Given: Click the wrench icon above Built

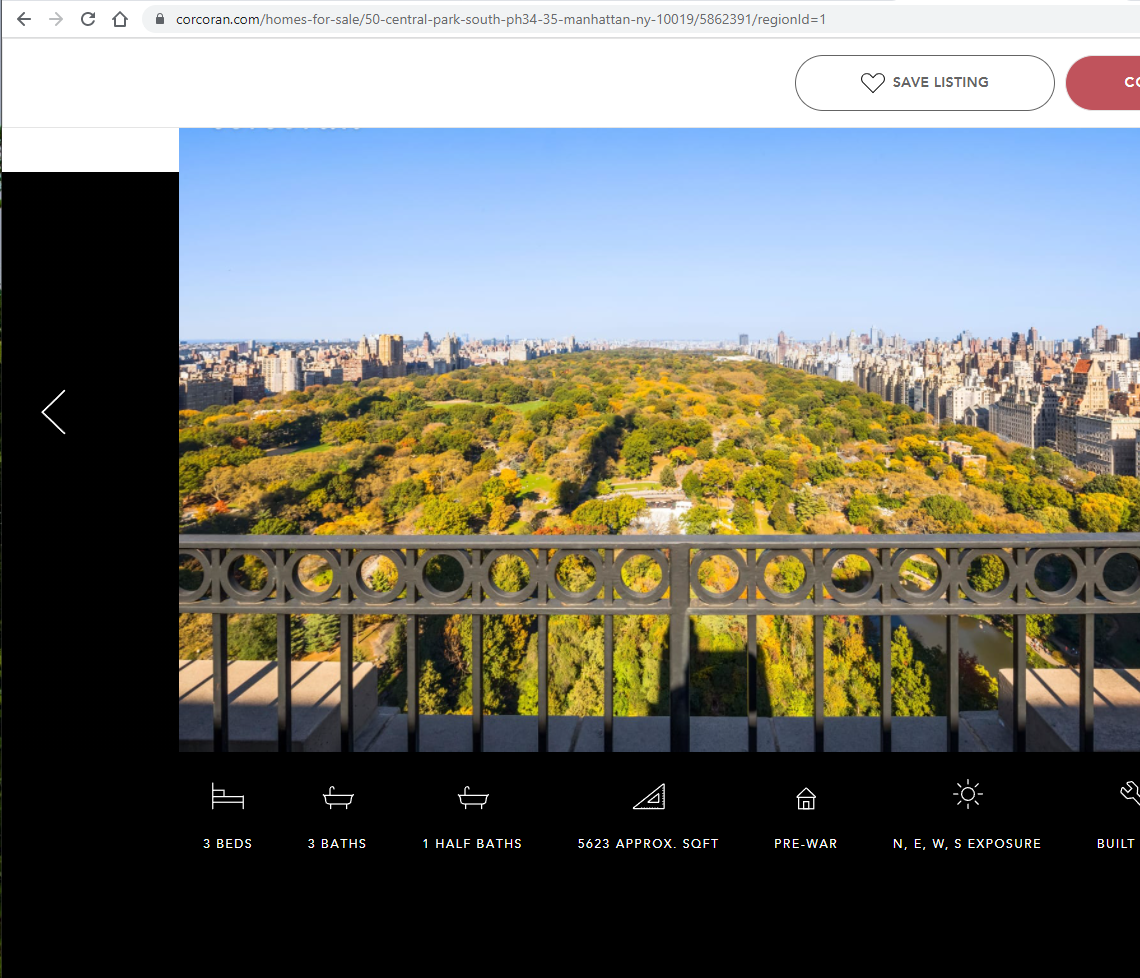Looking at the screenshot, I should click(1131, 793).
